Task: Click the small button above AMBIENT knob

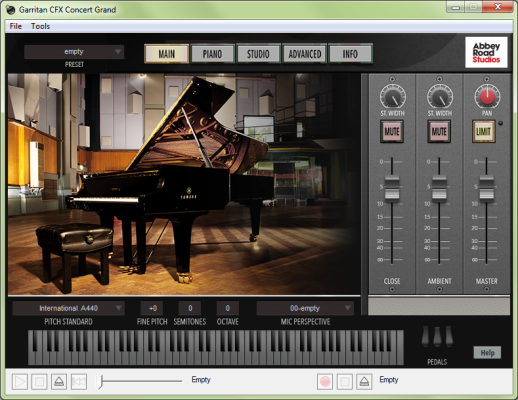Action: tap(439, 79)
